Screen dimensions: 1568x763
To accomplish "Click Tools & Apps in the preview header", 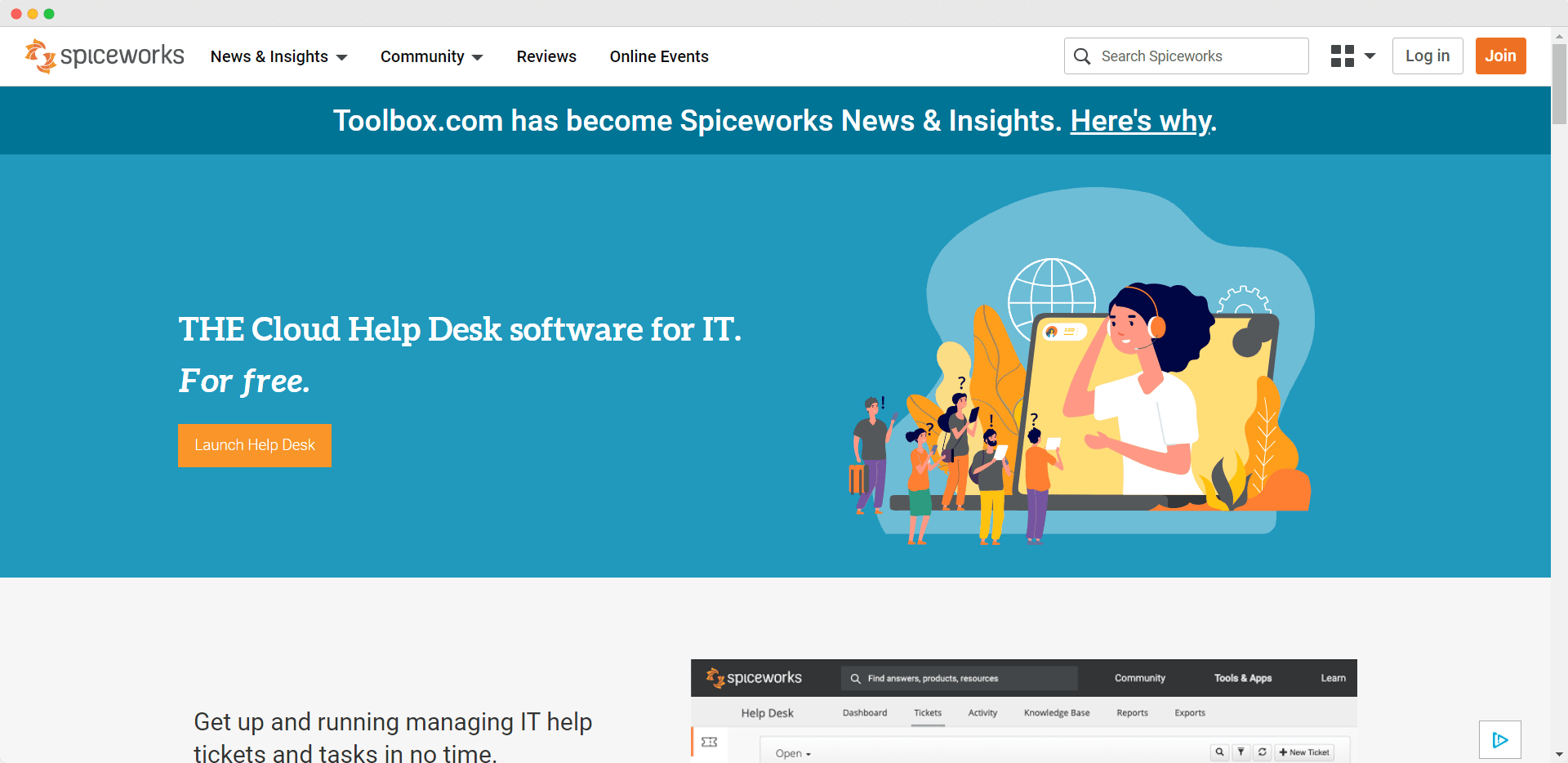I will (1243, 678).
